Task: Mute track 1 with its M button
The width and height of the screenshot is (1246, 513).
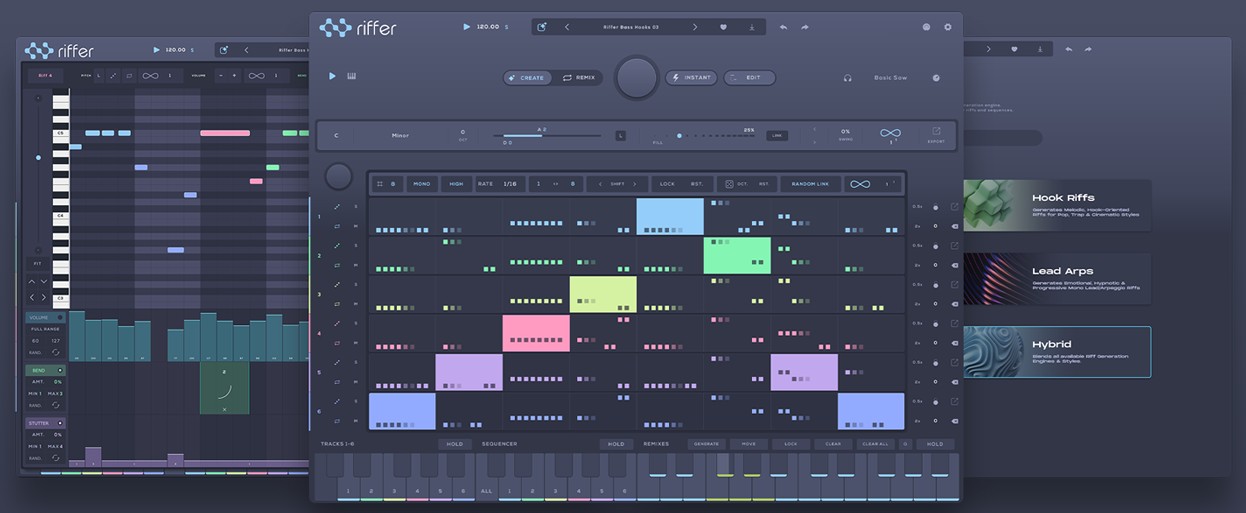Action: (x=356, y=226)
